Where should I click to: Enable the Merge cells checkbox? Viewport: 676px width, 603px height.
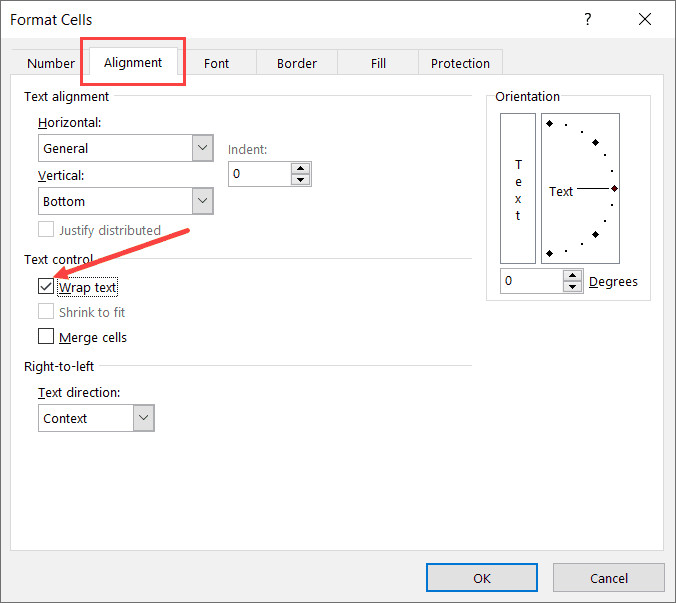pyautogui.click(x=46, y=337)
